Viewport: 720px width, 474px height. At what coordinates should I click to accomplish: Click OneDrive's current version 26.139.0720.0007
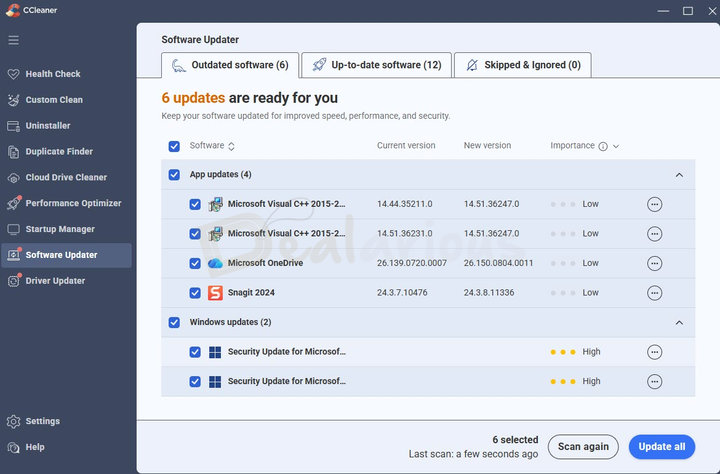pyautogui.click(x=412, y=263)
